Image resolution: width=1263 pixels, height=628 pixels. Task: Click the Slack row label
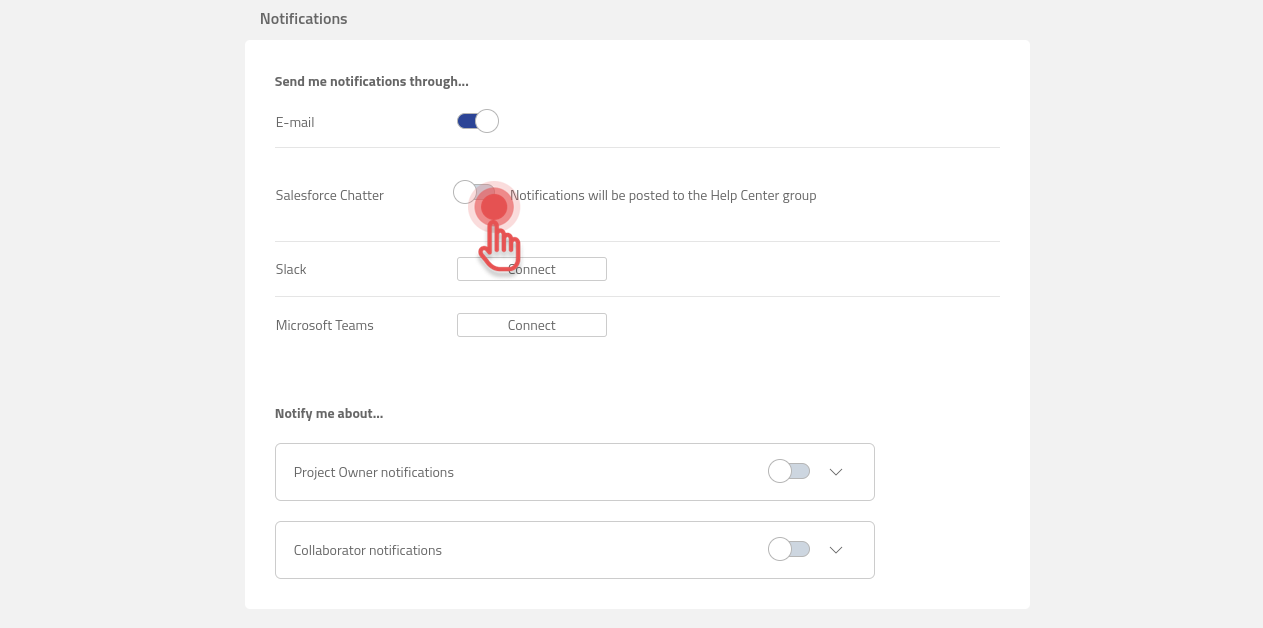click(x=290, y=268)
